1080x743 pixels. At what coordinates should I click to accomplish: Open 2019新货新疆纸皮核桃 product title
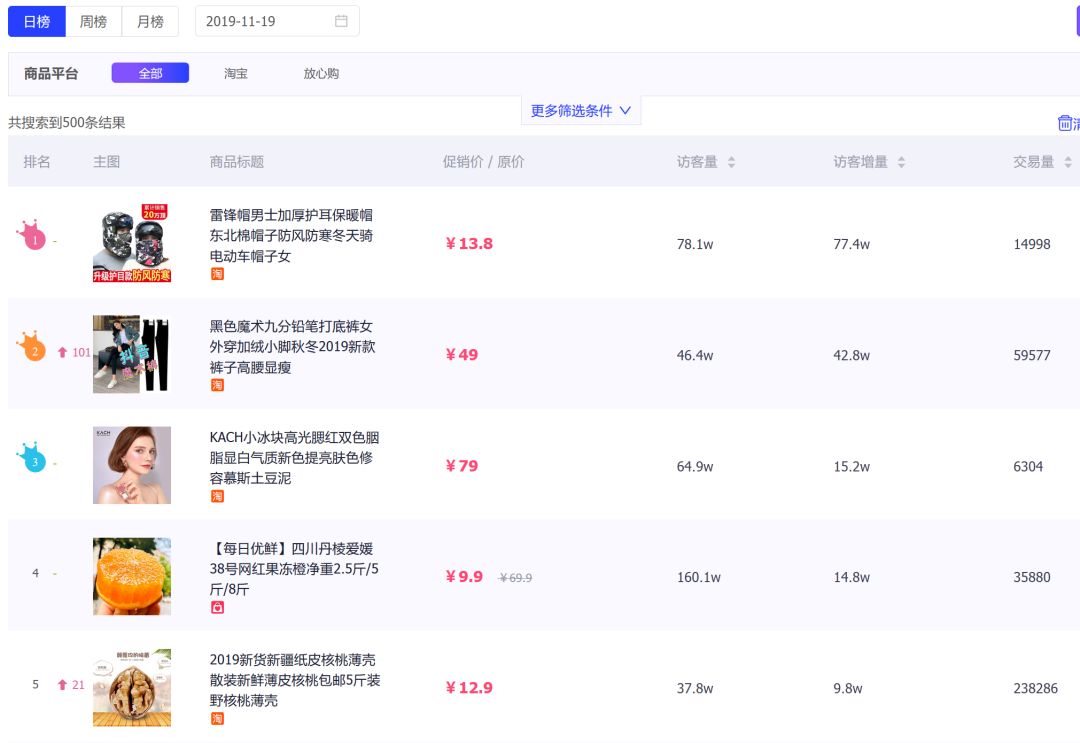click(295, 680)
